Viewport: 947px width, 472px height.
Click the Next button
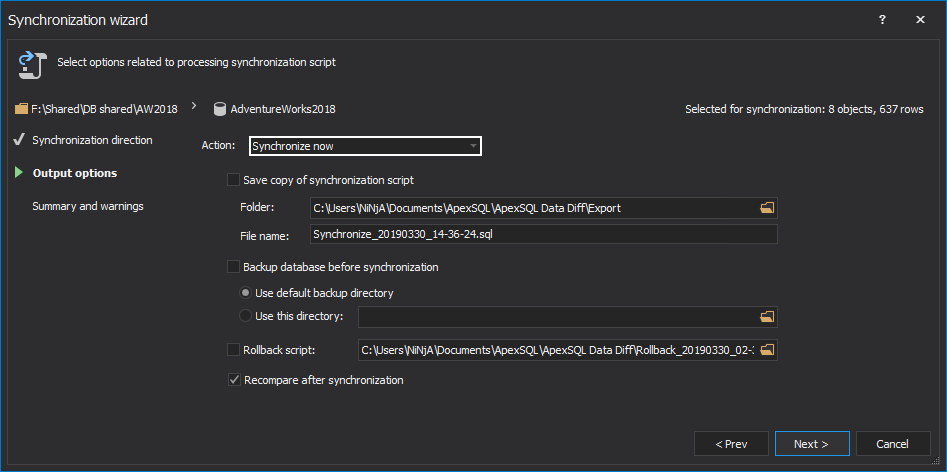pyautogui.click(x=812, y=444)
